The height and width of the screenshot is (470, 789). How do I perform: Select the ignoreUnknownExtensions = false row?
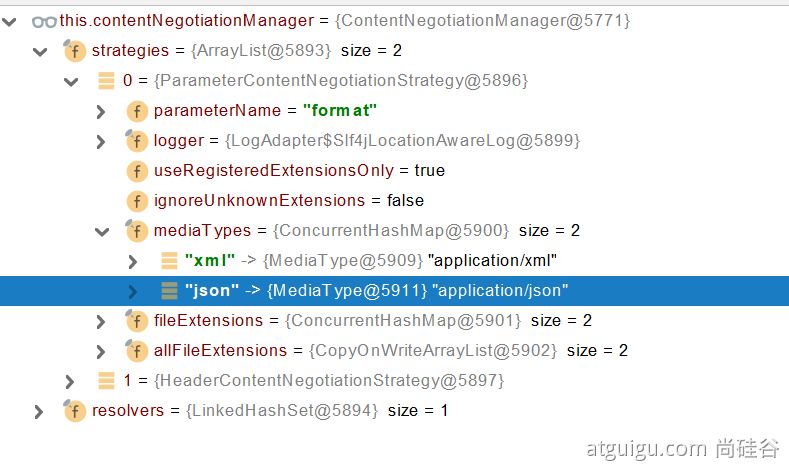point(289,200)
